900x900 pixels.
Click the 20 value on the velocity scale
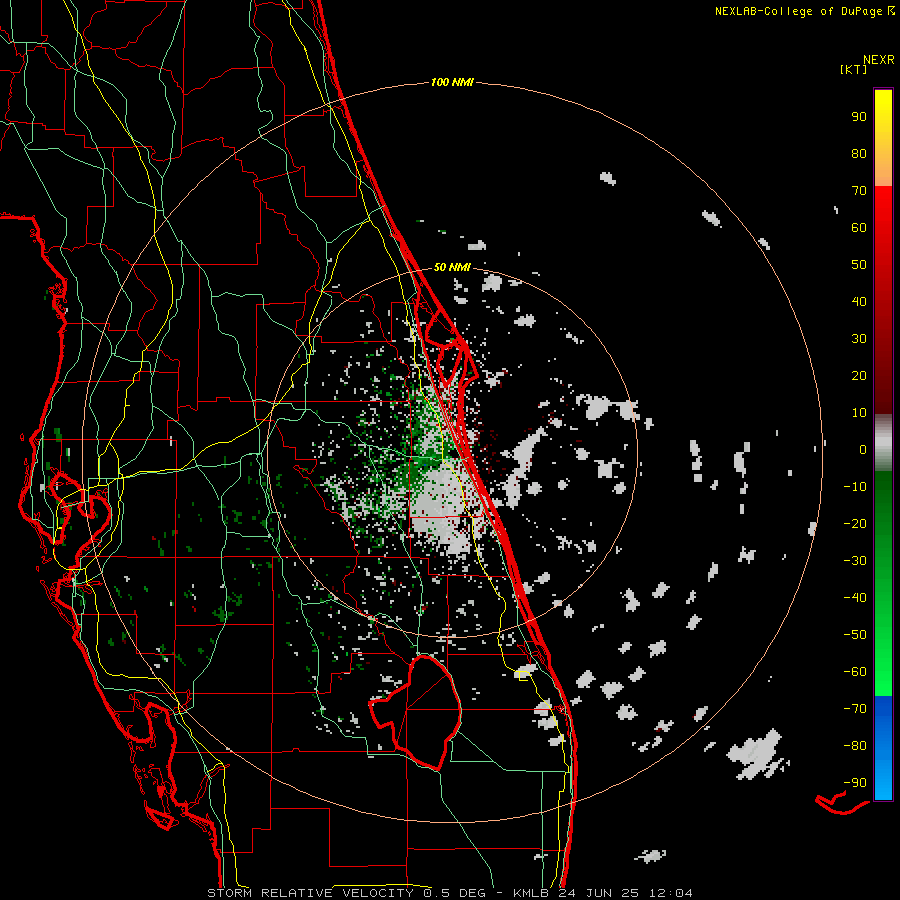(859, 376)
